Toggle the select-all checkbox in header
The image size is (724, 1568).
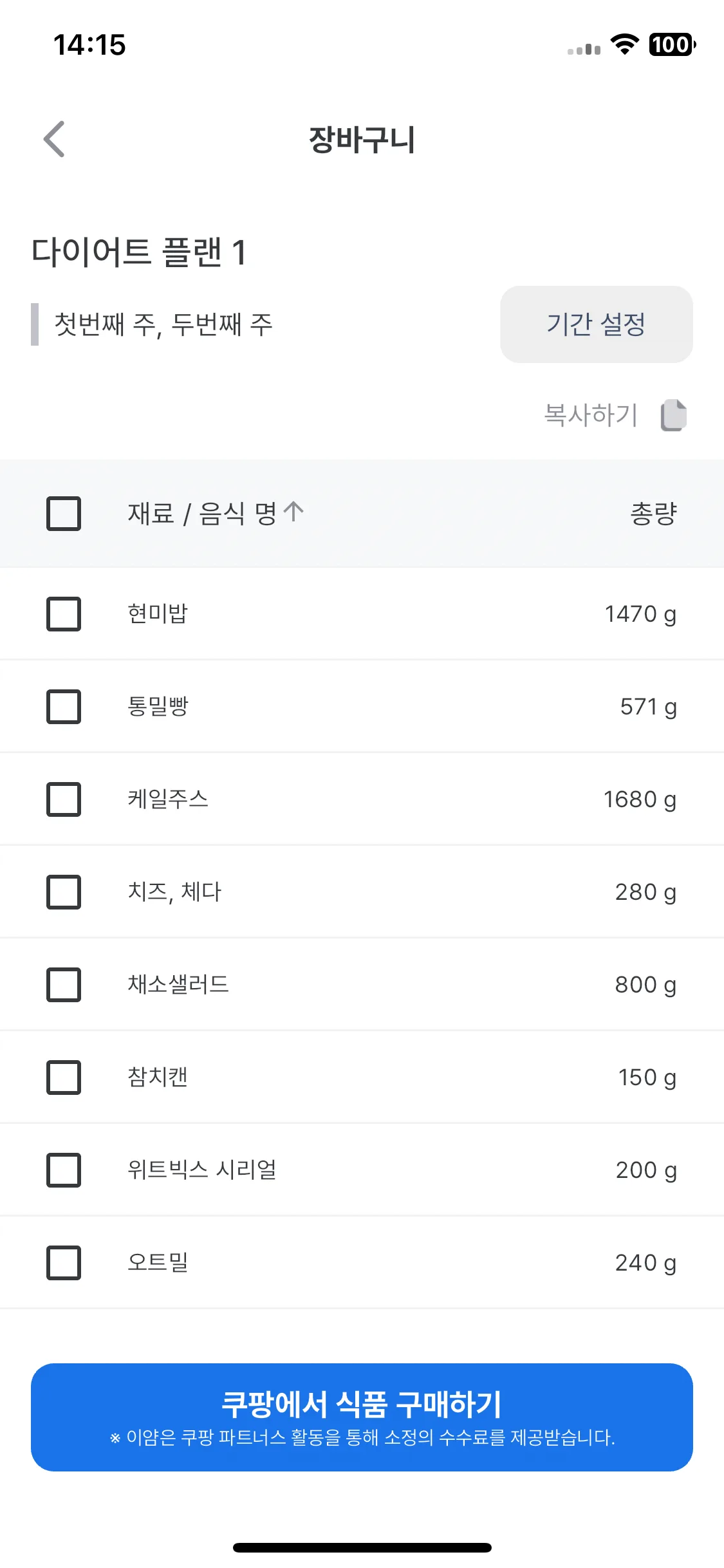64,514
